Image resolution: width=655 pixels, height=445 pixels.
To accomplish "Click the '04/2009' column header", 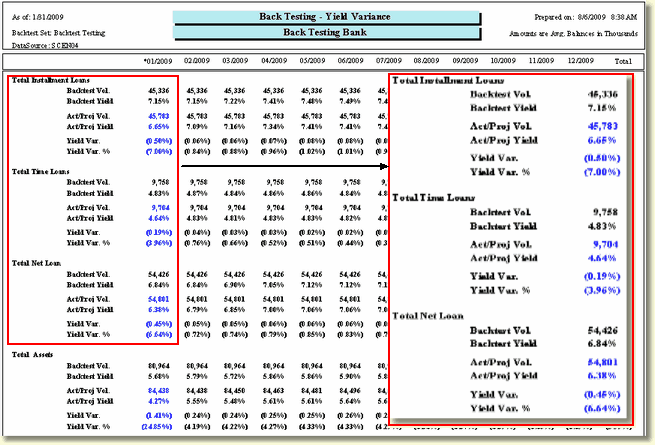I will coord(274,61).
